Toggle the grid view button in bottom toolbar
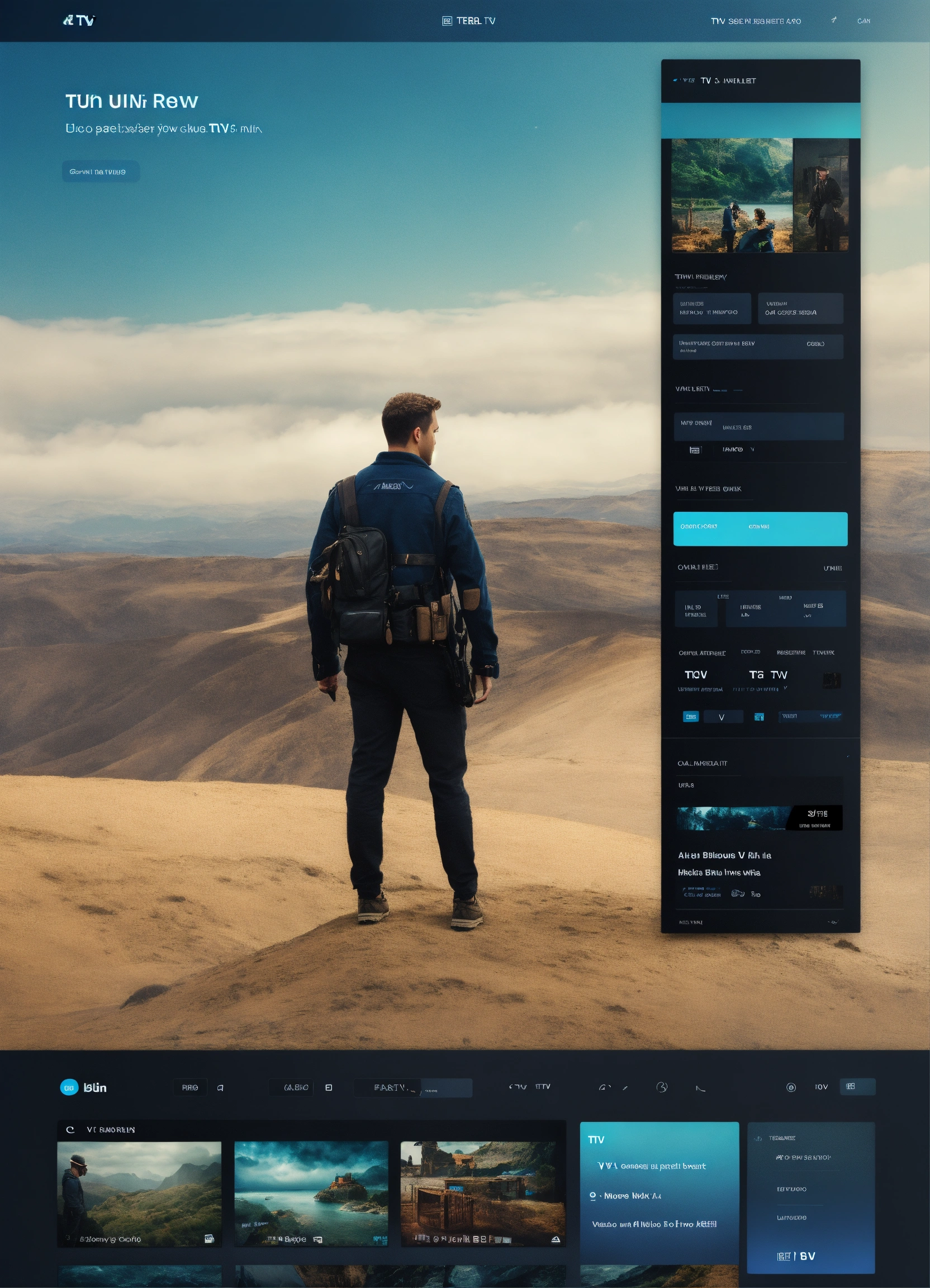The width and height of the screenshot is (930, 1288). (857, 1086)
